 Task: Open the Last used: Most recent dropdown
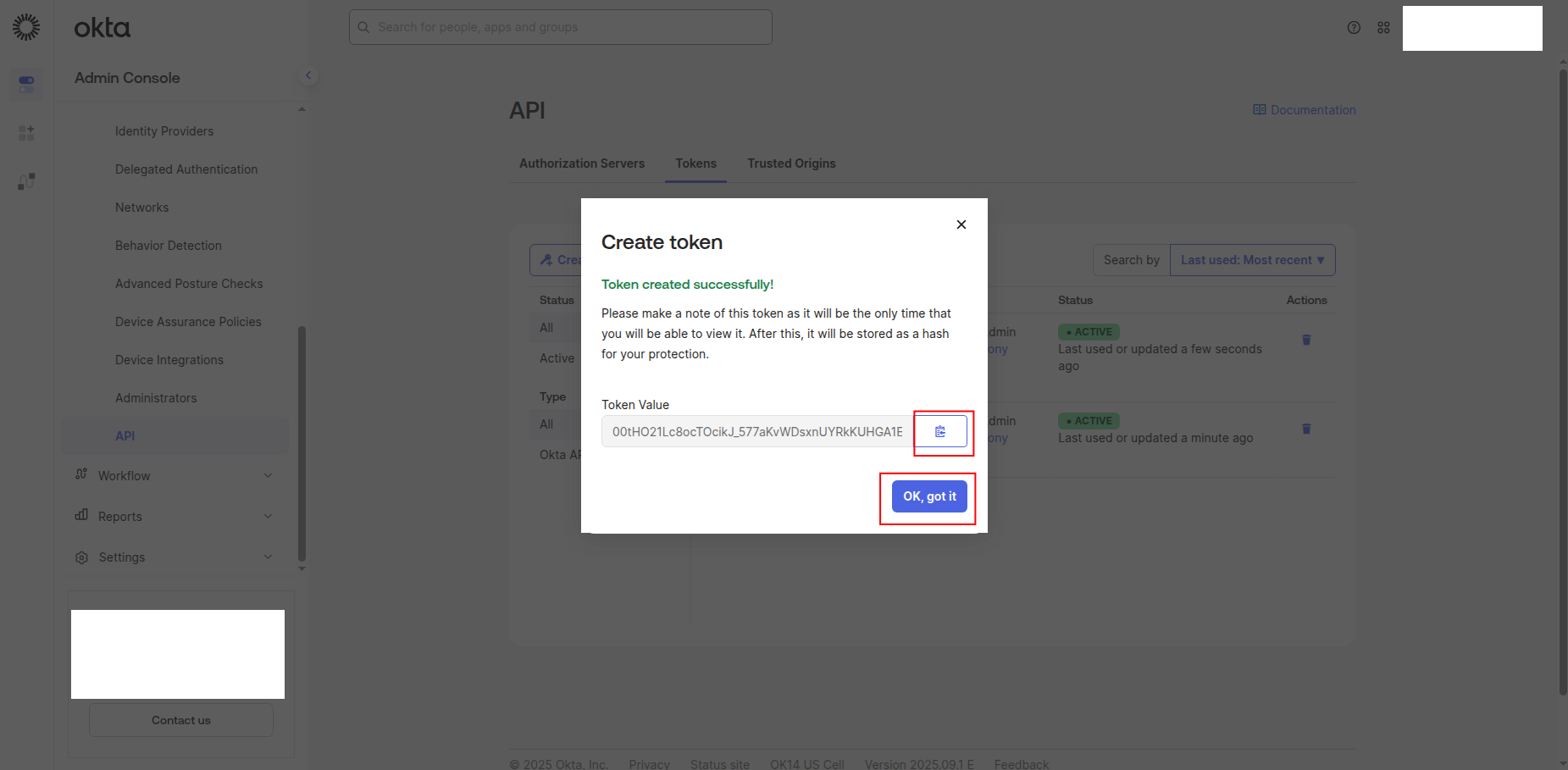point(1252,260)
